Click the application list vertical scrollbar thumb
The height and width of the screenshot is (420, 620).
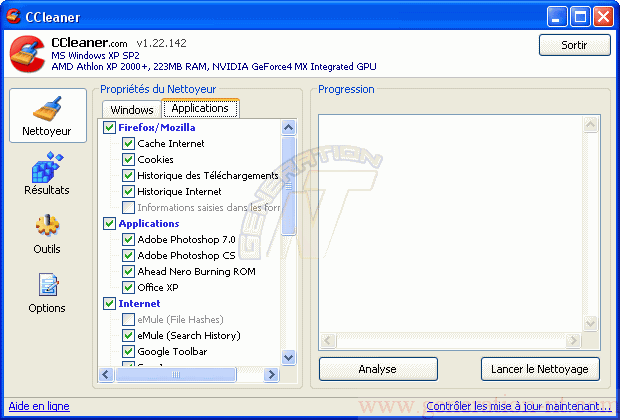click(289, 186)
